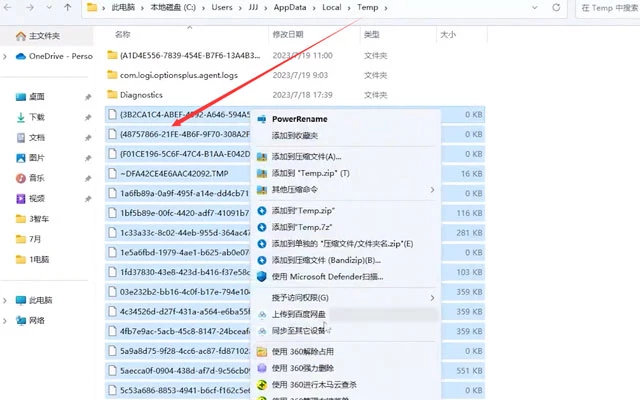Click Microsoft Defender shield icon
This screenshot has height=400, width=640.
click(x=262, y=277)
